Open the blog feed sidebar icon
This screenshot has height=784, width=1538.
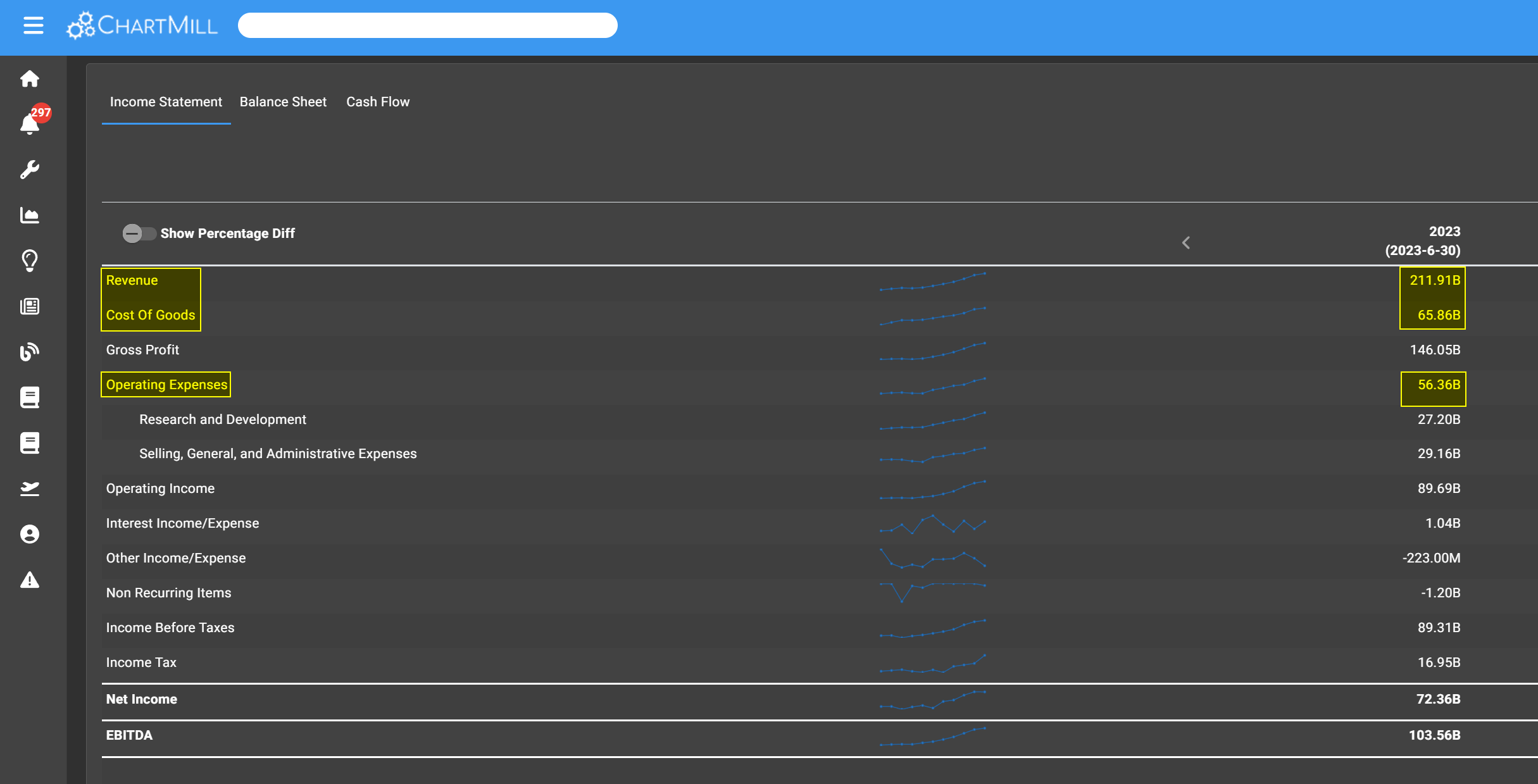point(30,352)
